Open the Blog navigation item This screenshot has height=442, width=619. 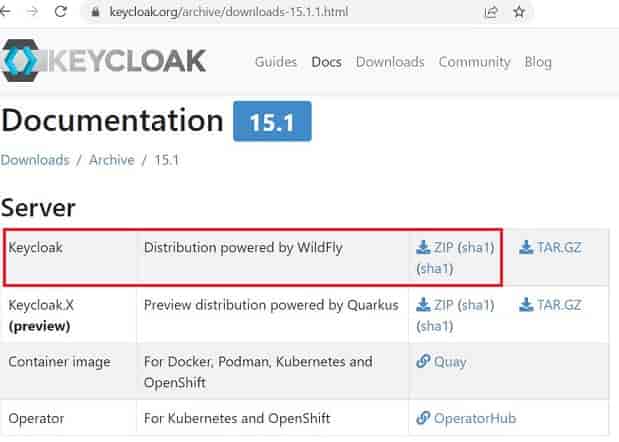(x=538, y=62)
